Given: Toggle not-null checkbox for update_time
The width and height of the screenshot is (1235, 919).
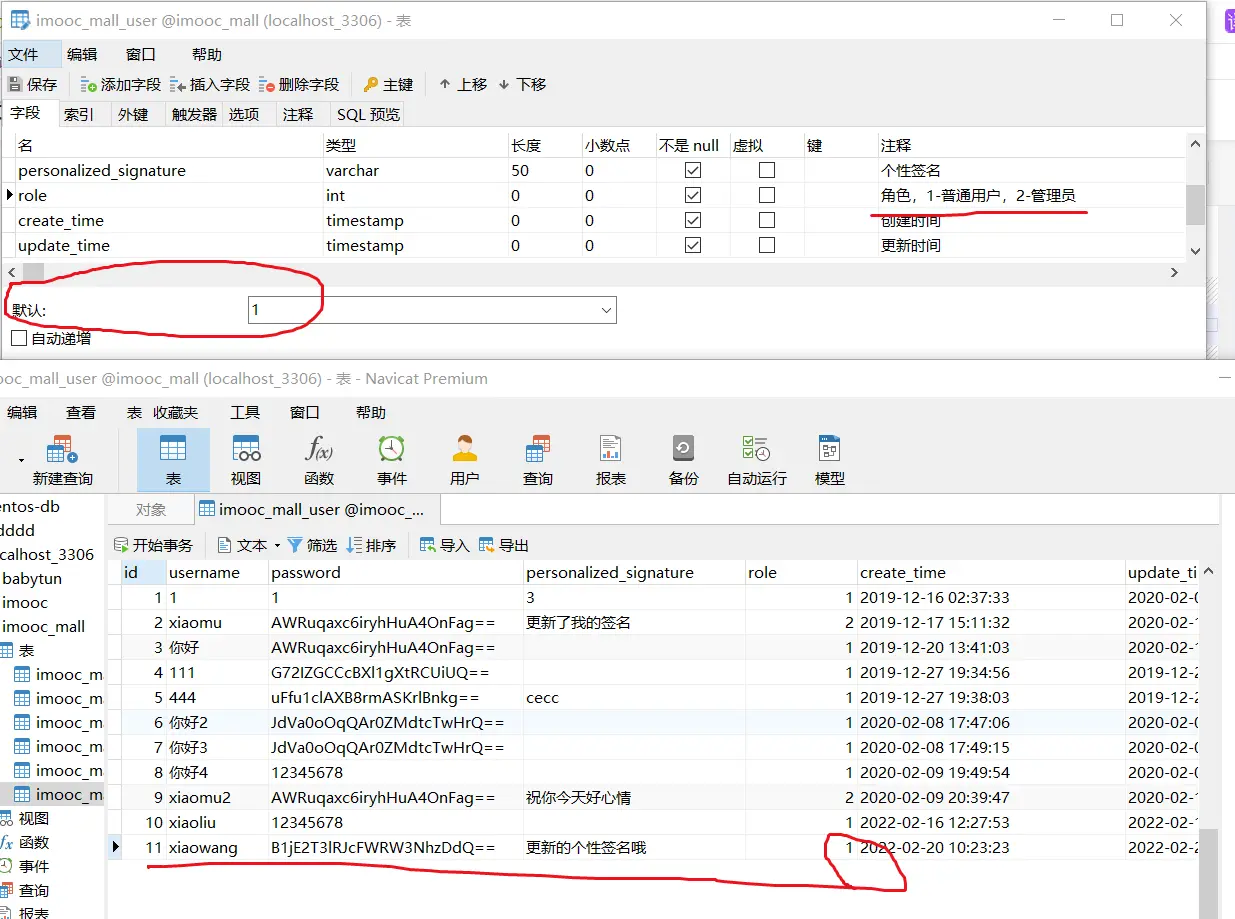Looking at the screenshot, I should click(692, 245).
